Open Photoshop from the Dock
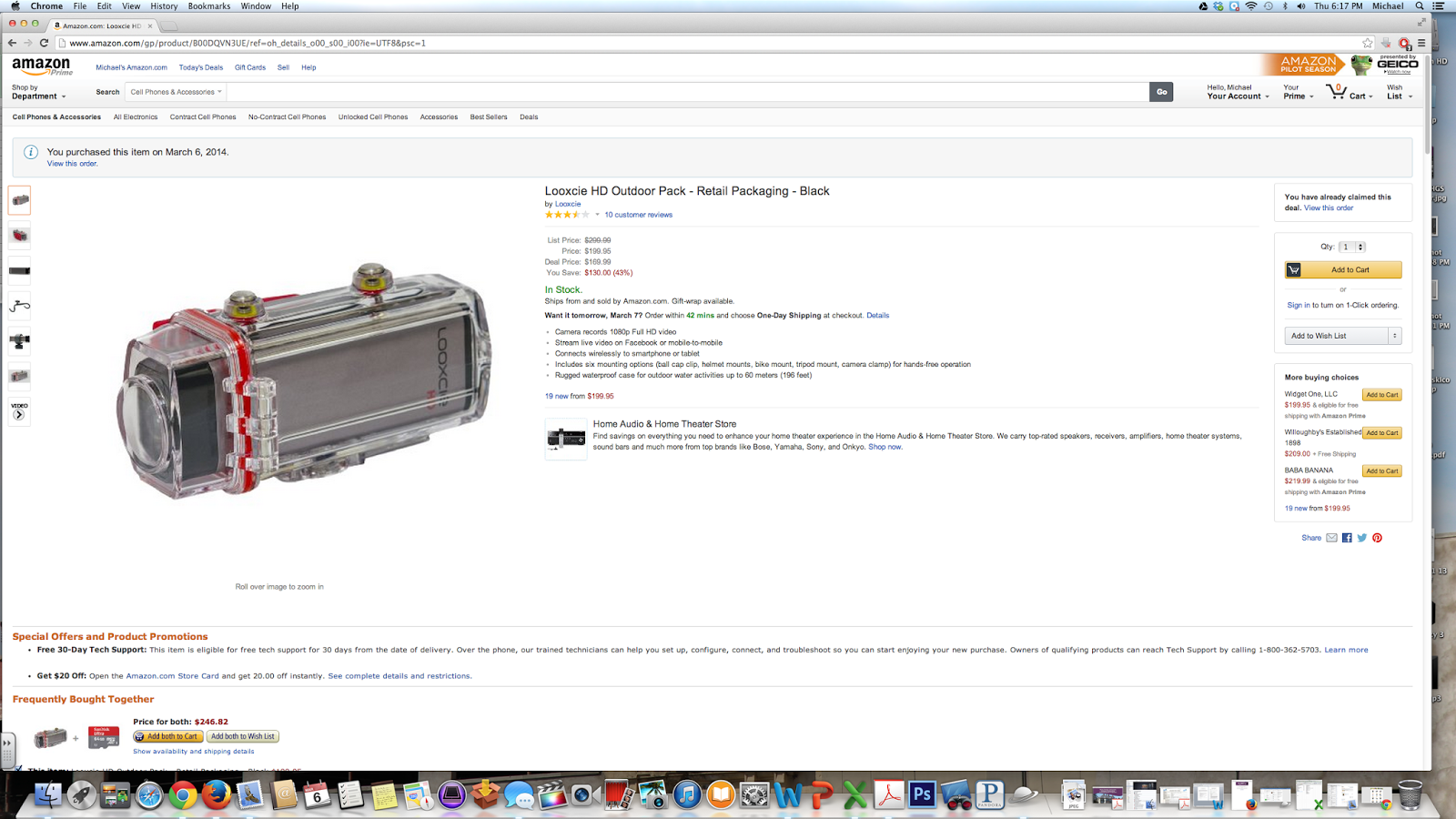 click(x=922, y=794)
